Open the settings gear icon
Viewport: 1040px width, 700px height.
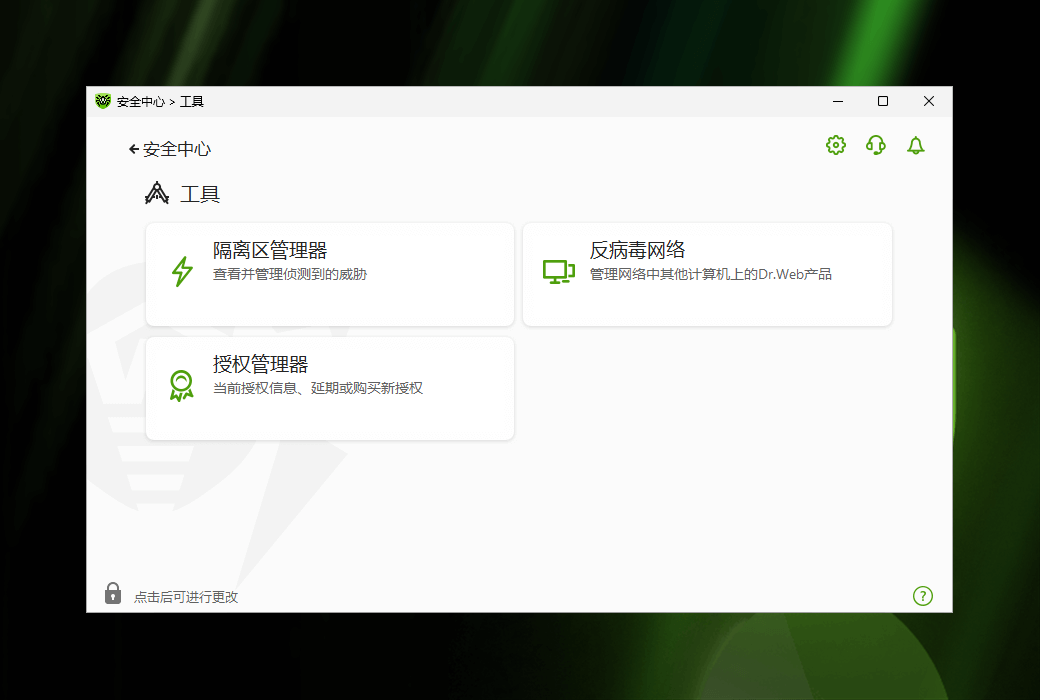836,145
